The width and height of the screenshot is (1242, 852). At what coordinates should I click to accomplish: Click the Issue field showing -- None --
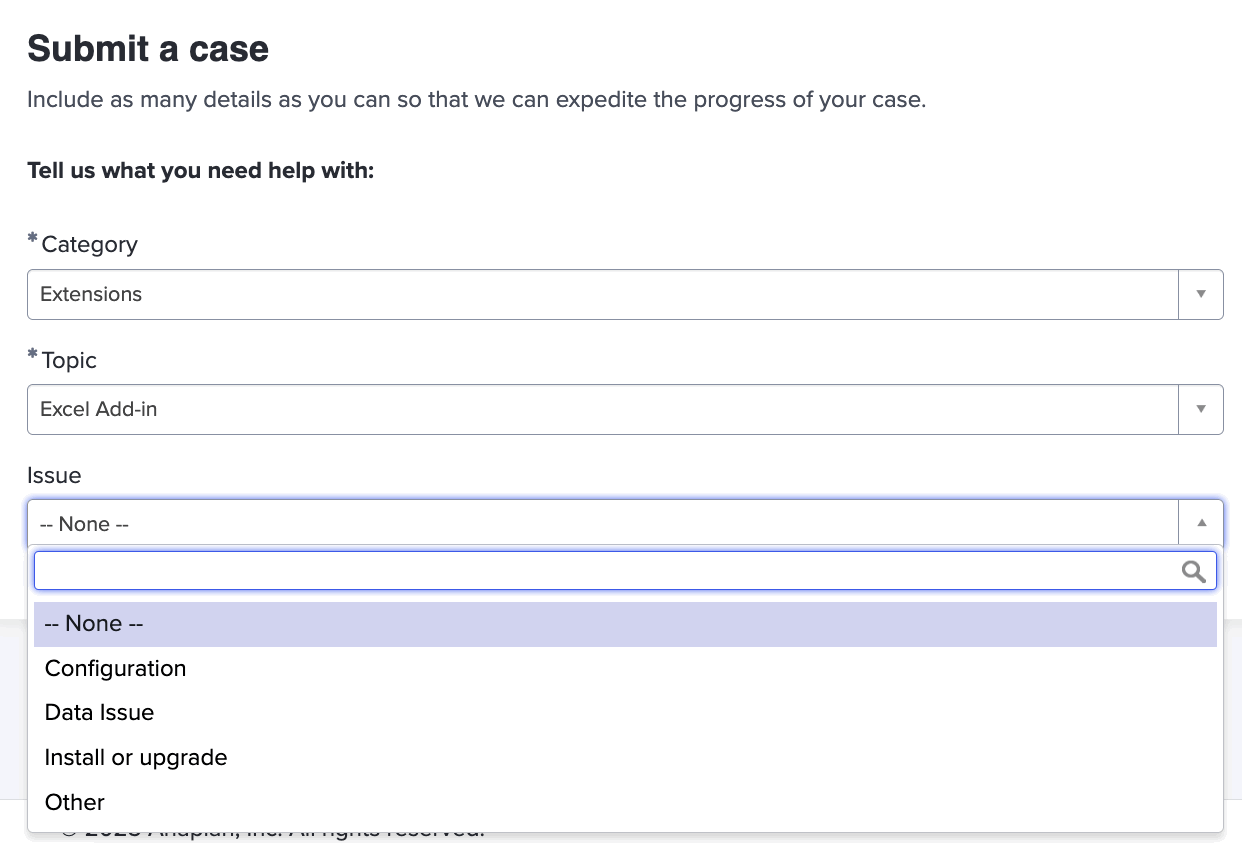coord(602,523)
